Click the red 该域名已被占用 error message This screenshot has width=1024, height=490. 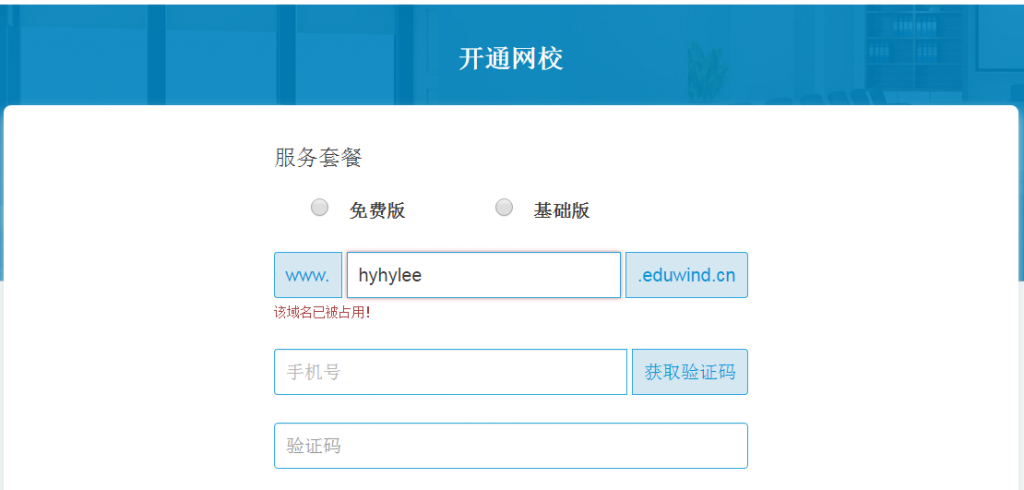323,313
